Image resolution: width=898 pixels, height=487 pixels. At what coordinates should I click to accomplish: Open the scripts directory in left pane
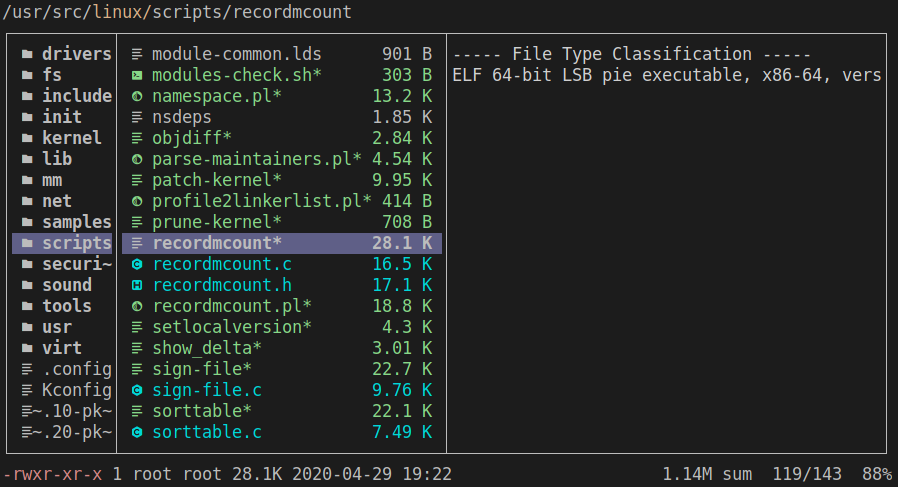(76, 243)
